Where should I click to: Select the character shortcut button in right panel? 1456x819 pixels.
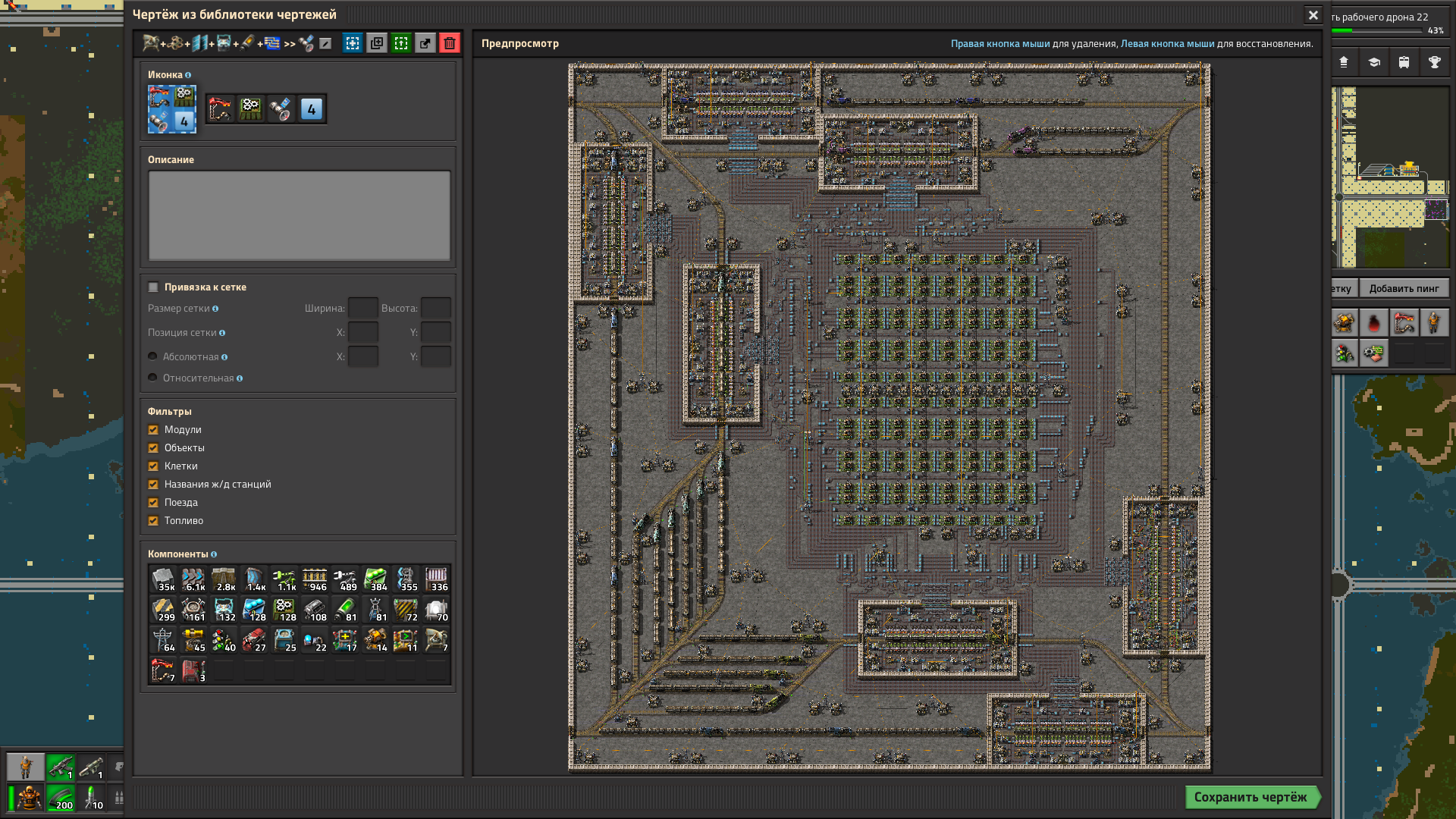(1434, 323)
